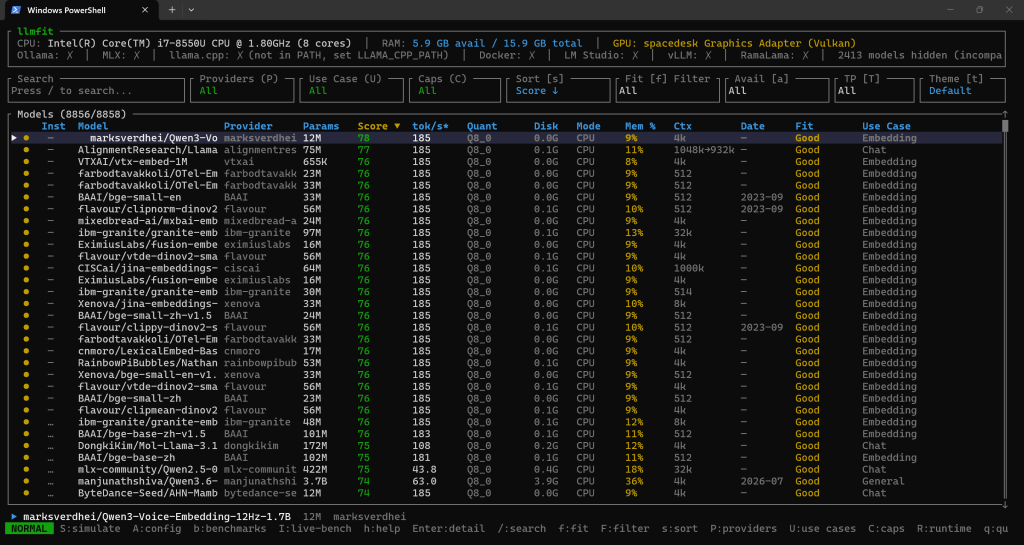Click the h:help shortcut hint
Viewport: 1024px width, 545px height.
click(x=382, y=529)
